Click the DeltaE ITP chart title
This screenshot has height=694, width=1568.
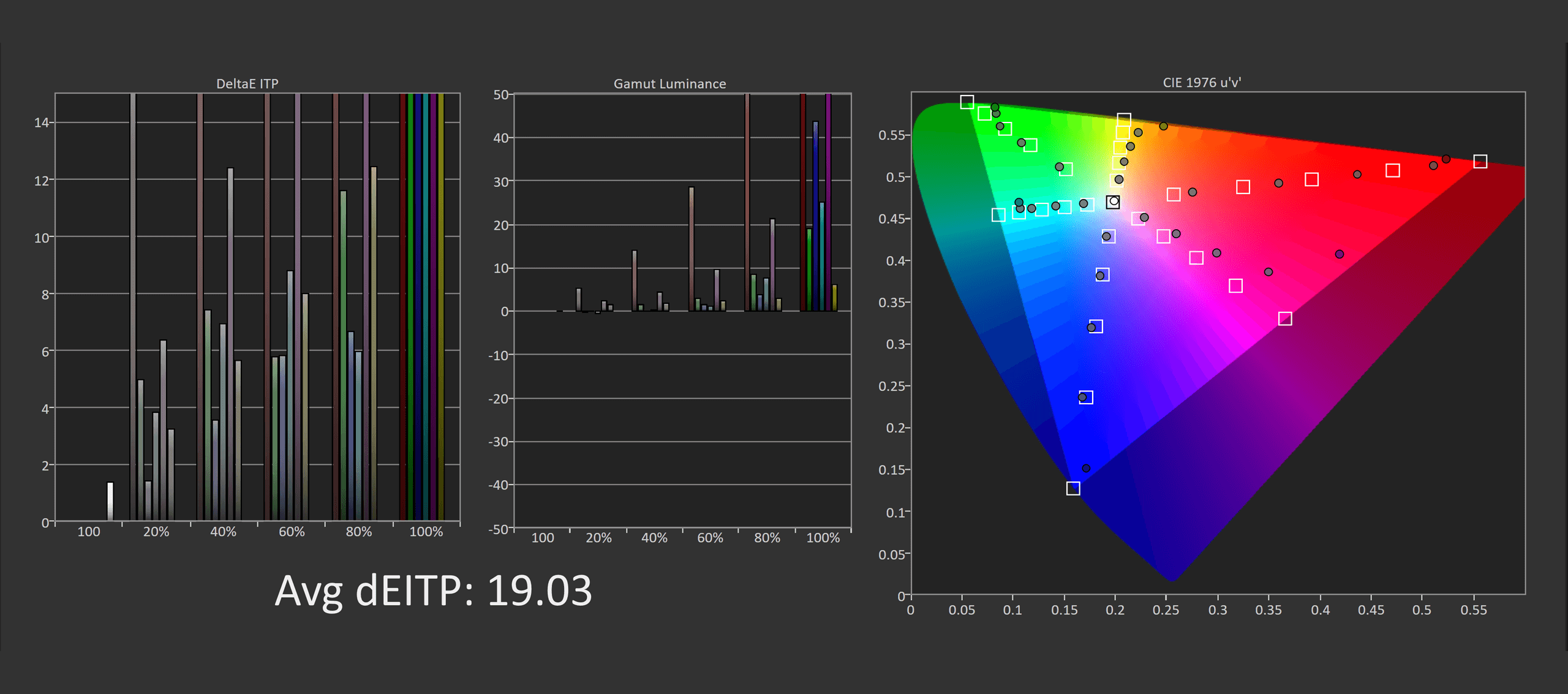pyautogui.click(x=247, y=84)
